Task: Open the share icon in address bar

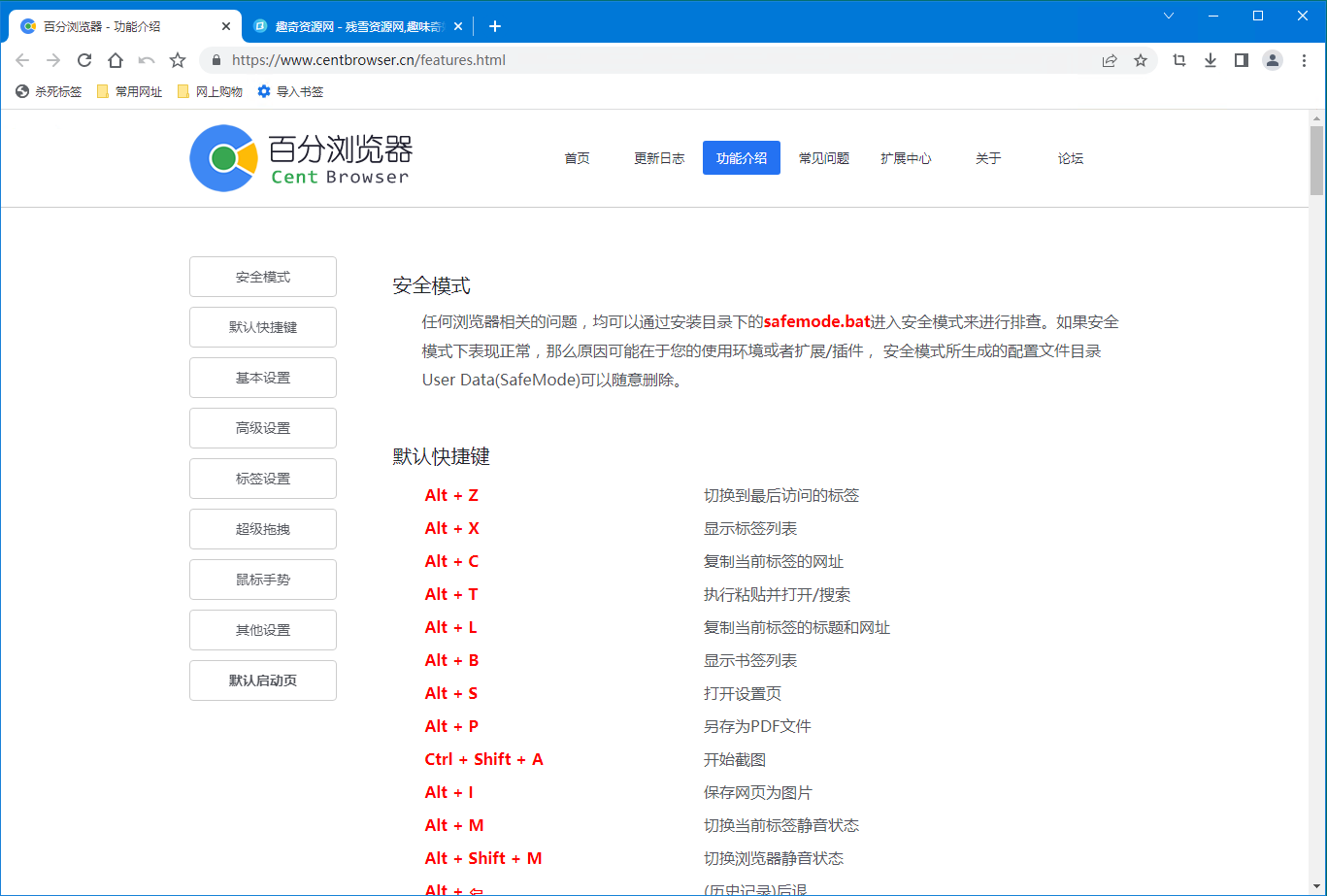Action: [1110, 59]
